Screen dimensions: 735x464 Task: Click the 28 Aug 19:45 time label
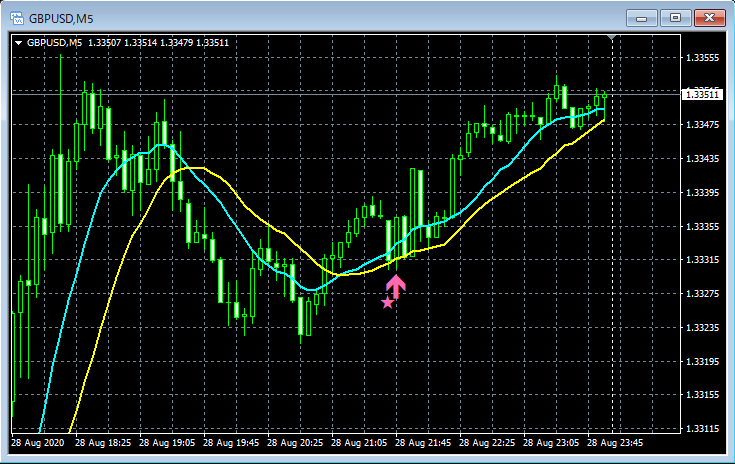tap(231, 442)
